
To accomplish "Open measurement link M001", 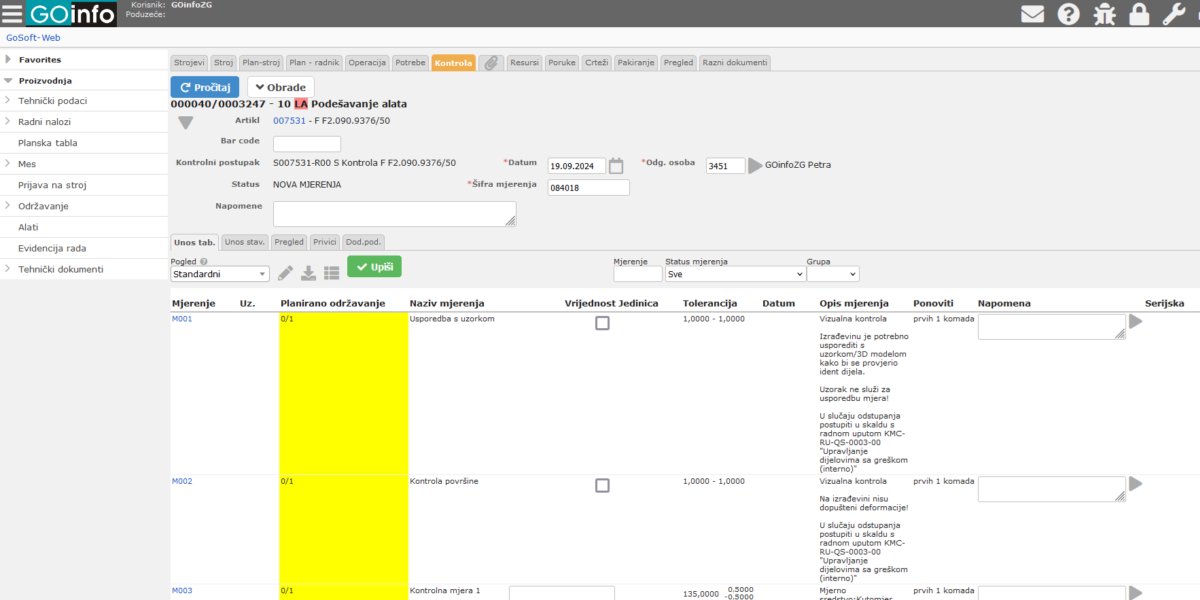I will click(x=182, y=319).
